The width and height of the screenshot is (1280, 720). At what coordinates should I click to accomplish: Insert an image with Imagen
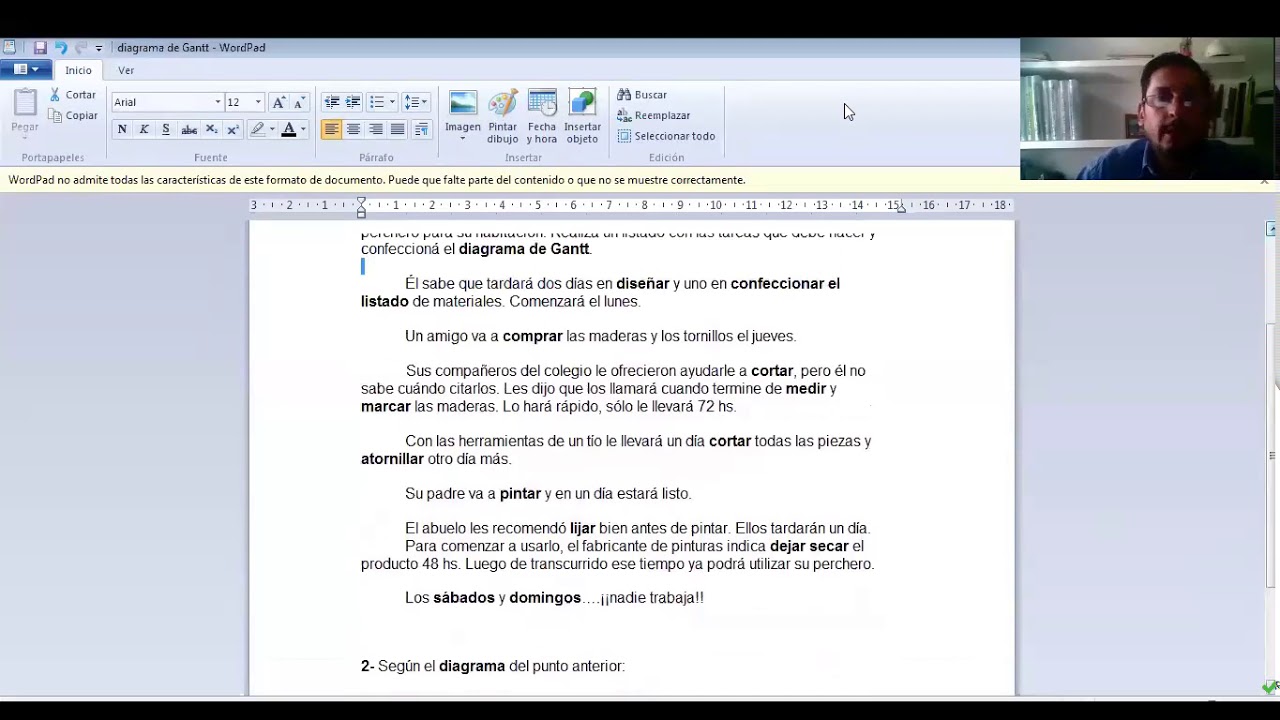(x=463, y=110)
